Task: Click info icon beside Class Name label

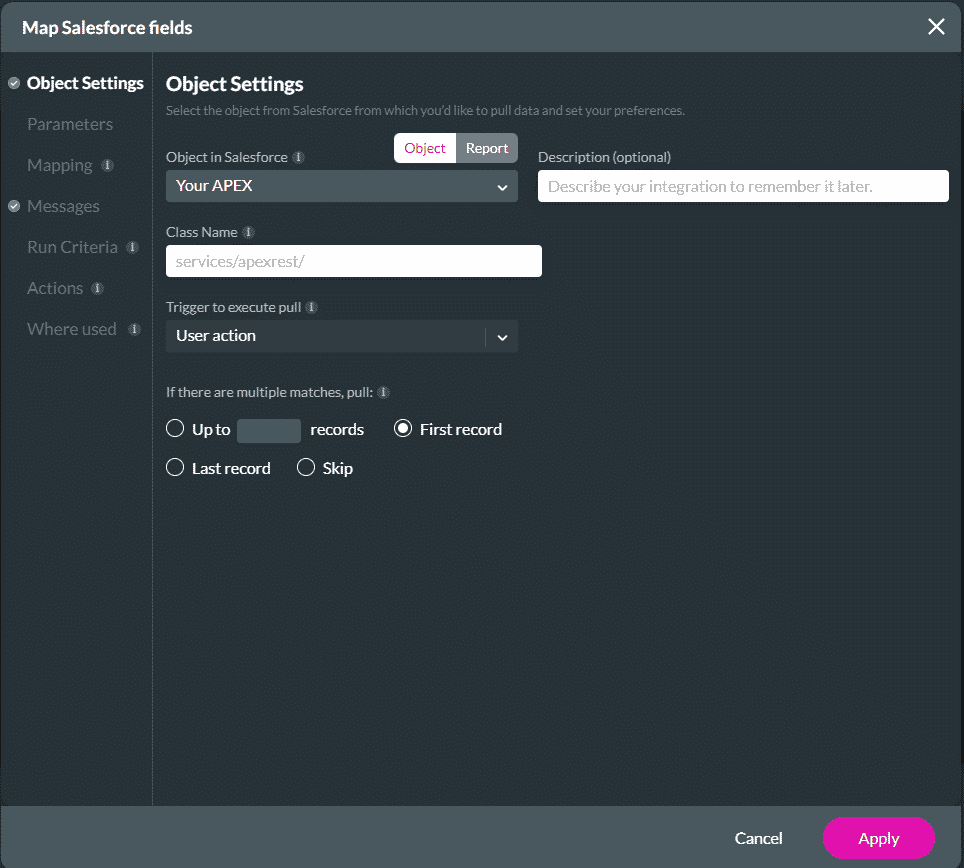Action: tap(249, 232)
